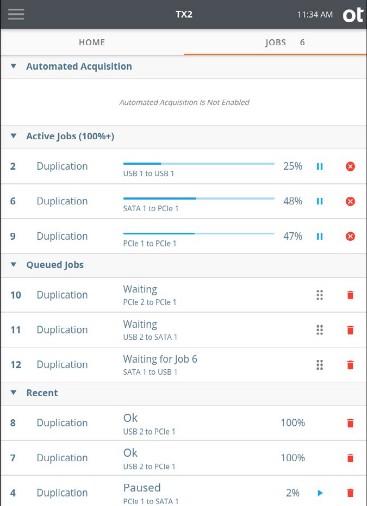Collapse the Automated Acquisition section
The image size is (367, 506).
tap(13, 66)
